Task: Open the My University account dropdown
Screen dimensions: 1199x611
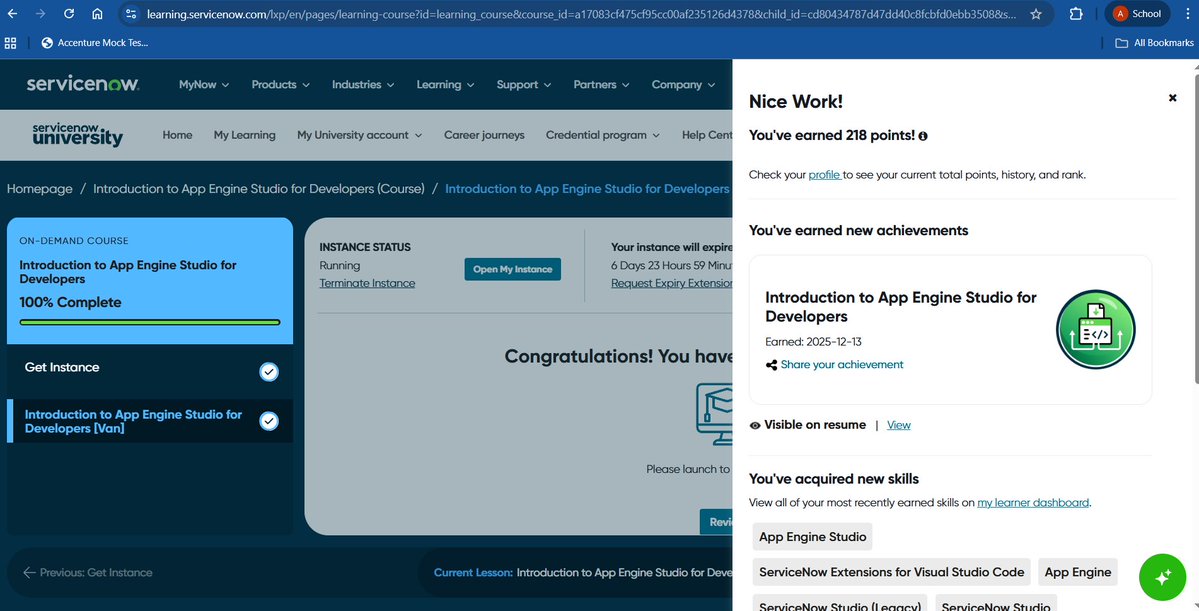Action: [359, 135]
